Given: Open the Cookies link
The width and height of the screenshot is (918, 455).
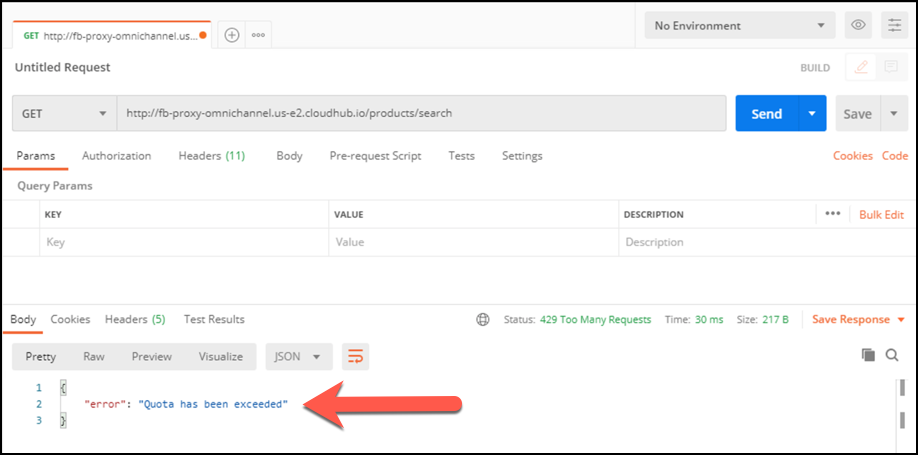Looking at the screenshot, I should [x=853, y=156].
